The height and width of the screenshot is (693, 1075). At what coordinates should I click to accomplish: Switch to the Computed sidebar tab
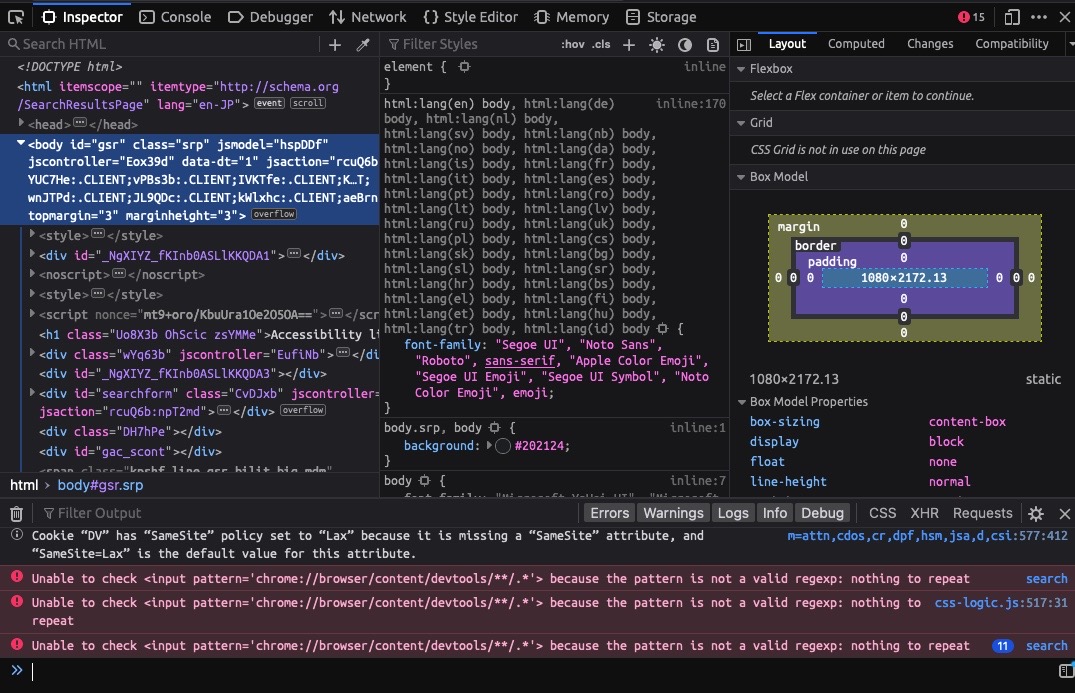click(856, 44)
